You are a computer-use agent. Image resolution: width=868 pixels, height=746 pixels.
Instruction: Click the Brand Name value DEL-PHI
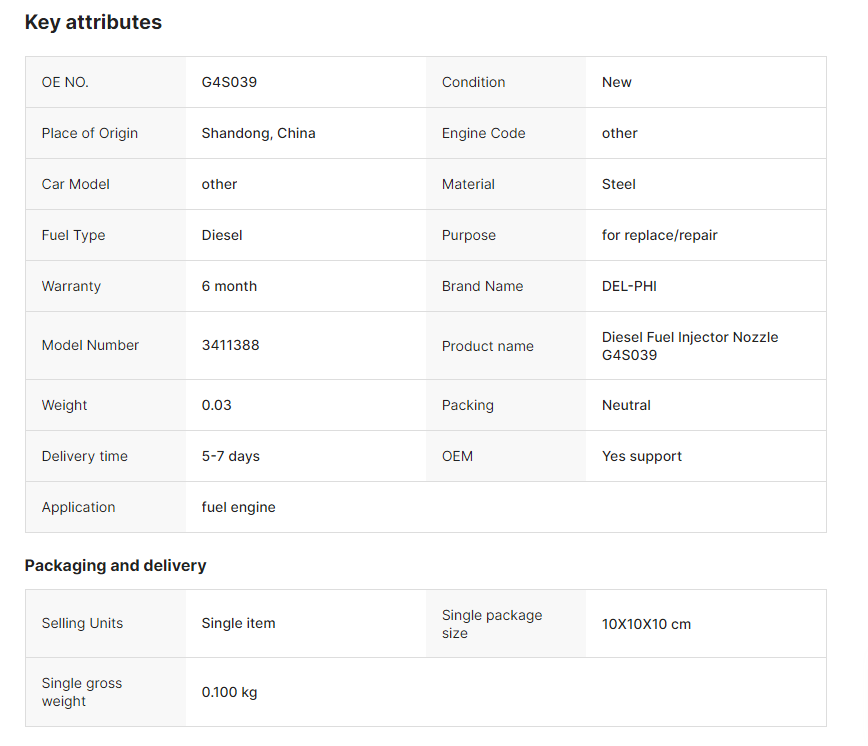(629, 286)
